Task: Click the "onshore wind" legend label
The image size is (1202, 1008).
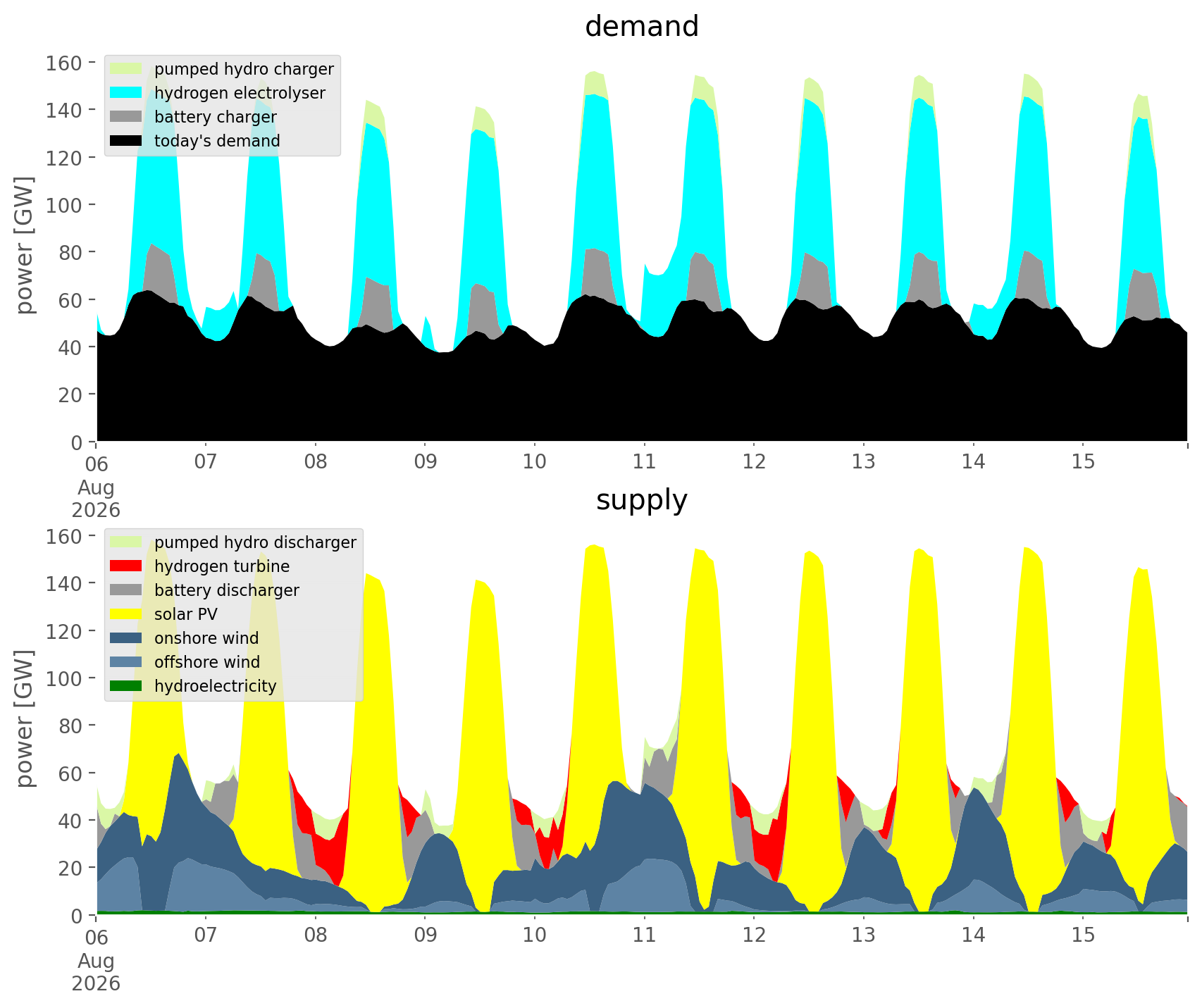Action: [x=206, y=638]
